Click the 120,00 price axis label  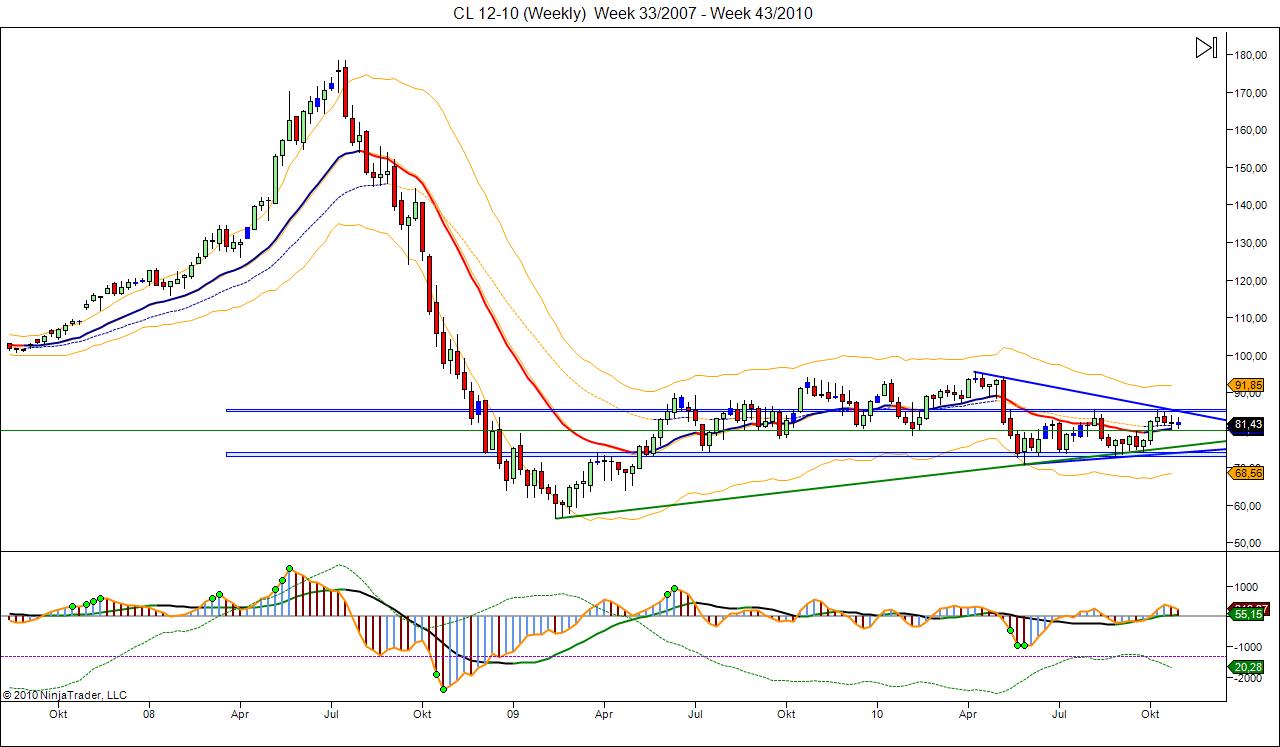point(1249,281)
